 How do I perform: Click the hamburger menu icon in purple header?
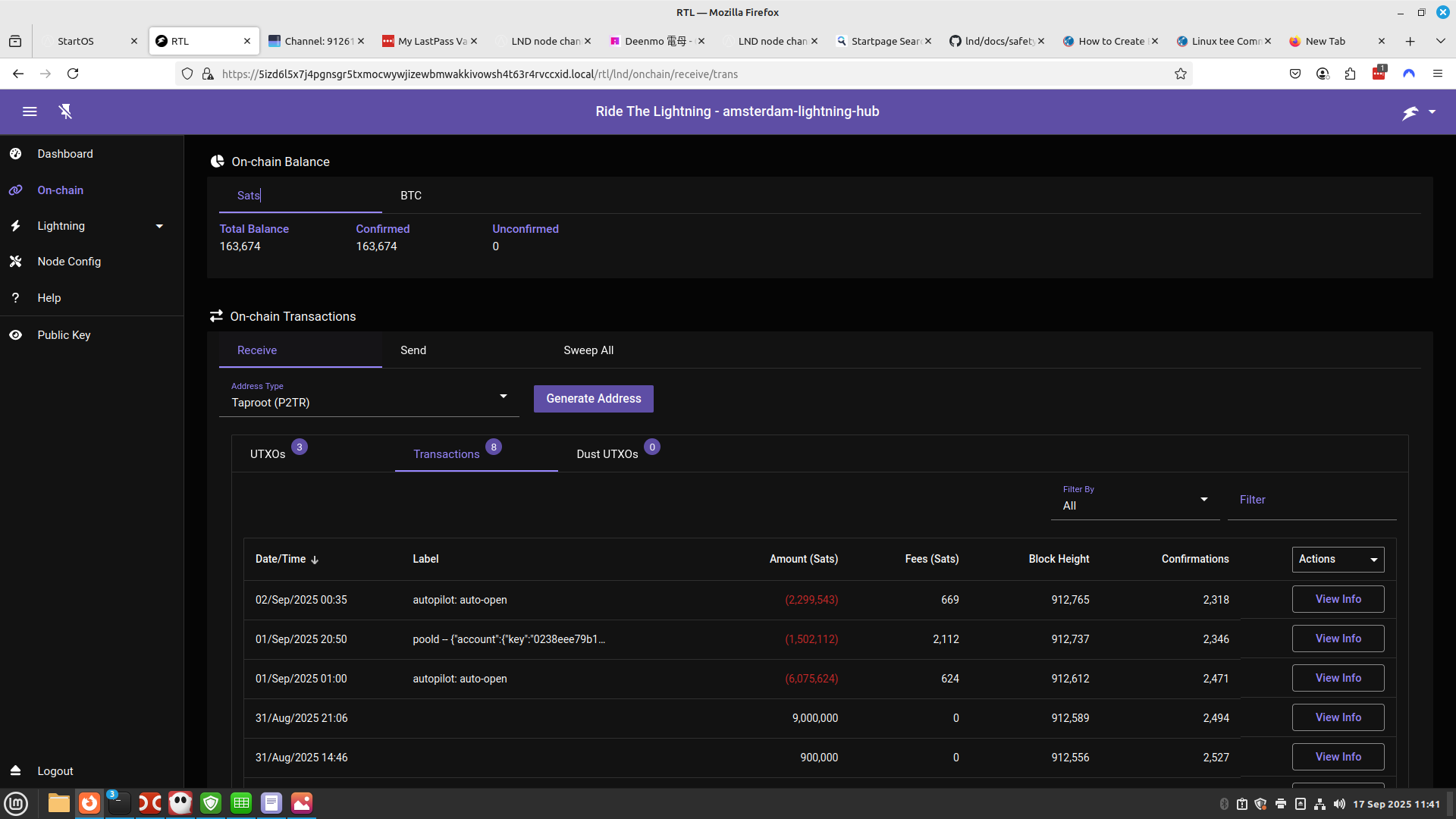coord(30,111)
